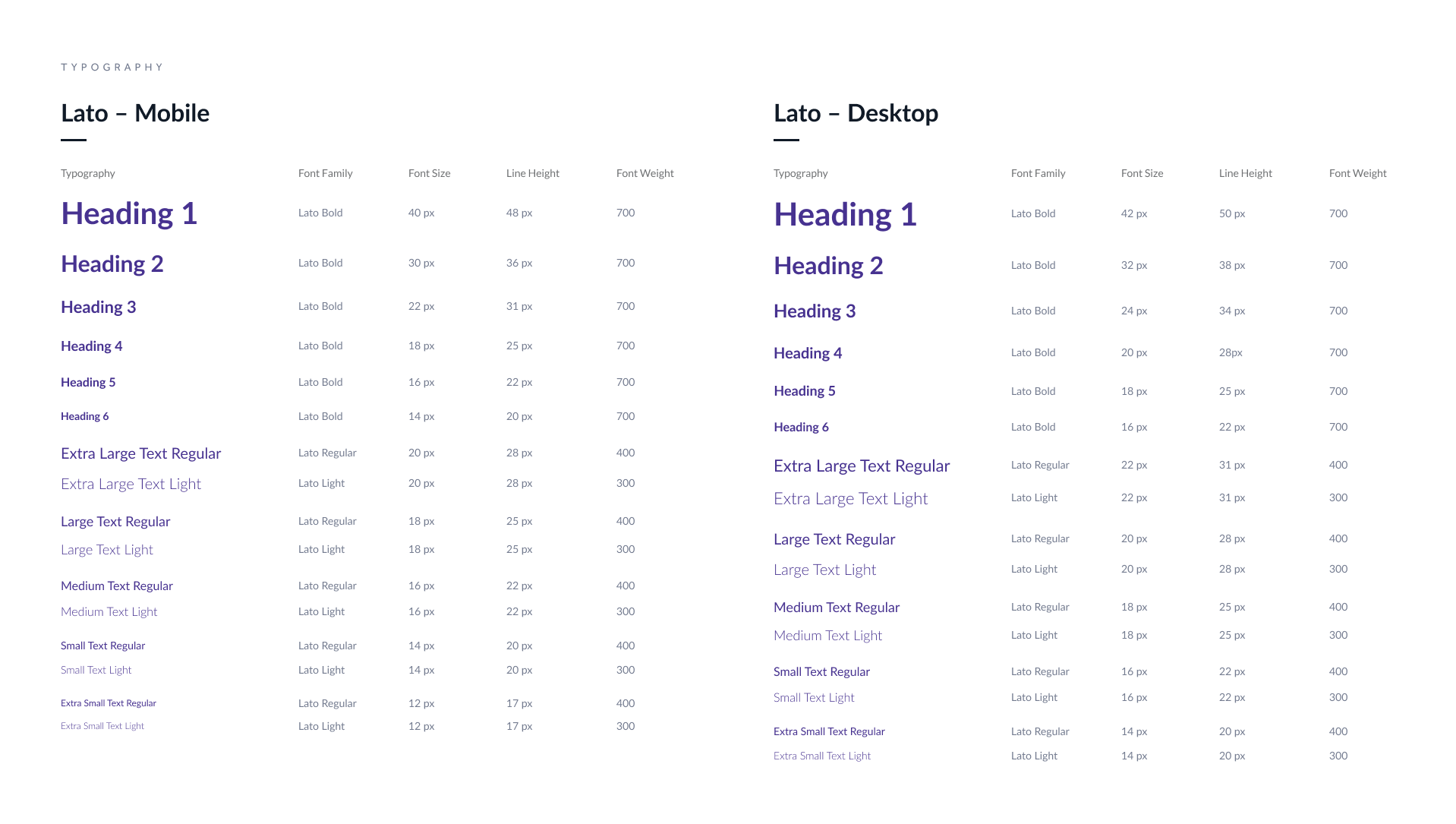Click Desktop 'Small Text Regular' sample

tap(821, 672)
